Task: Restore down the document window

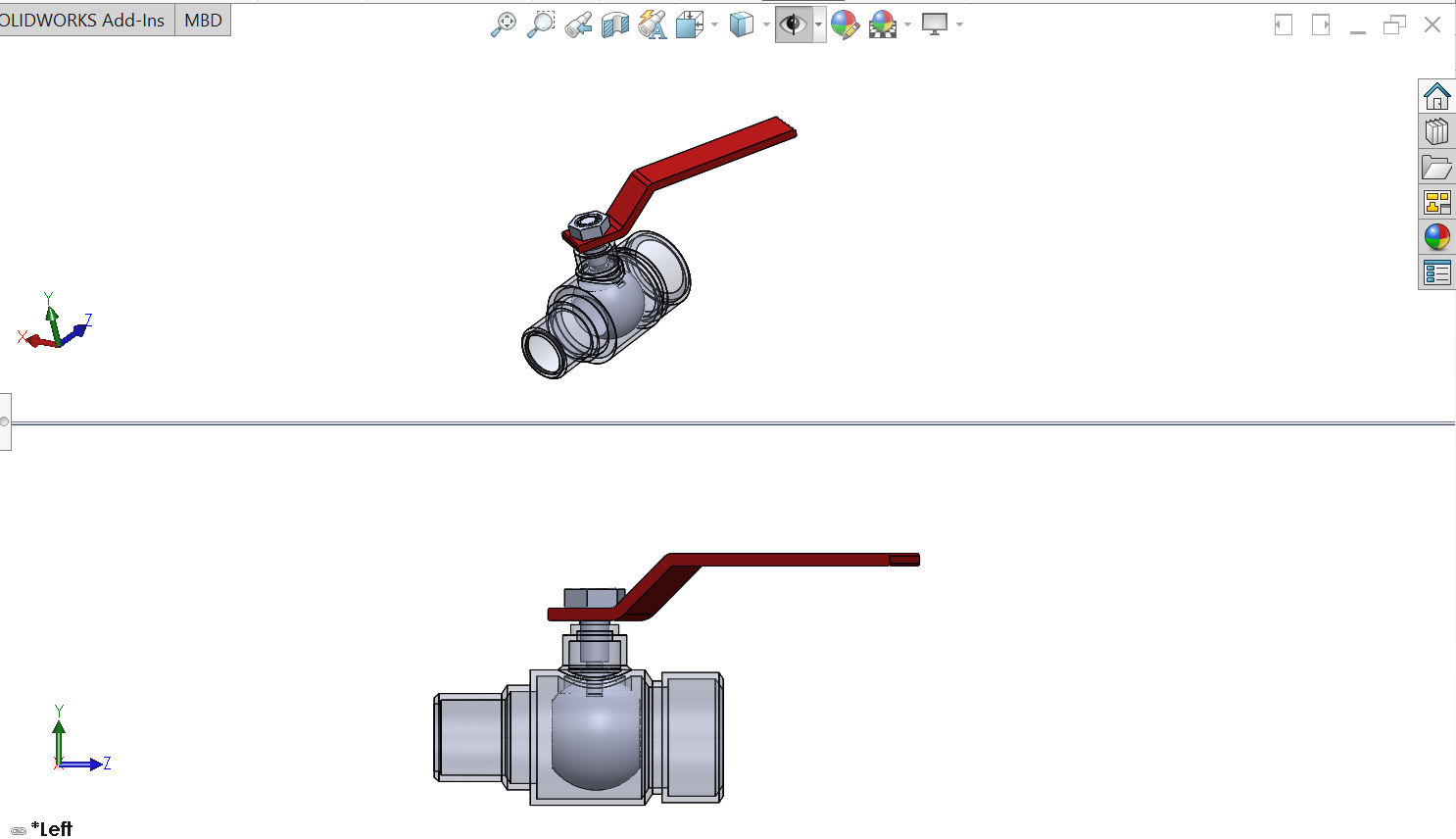Action: 1394,25
